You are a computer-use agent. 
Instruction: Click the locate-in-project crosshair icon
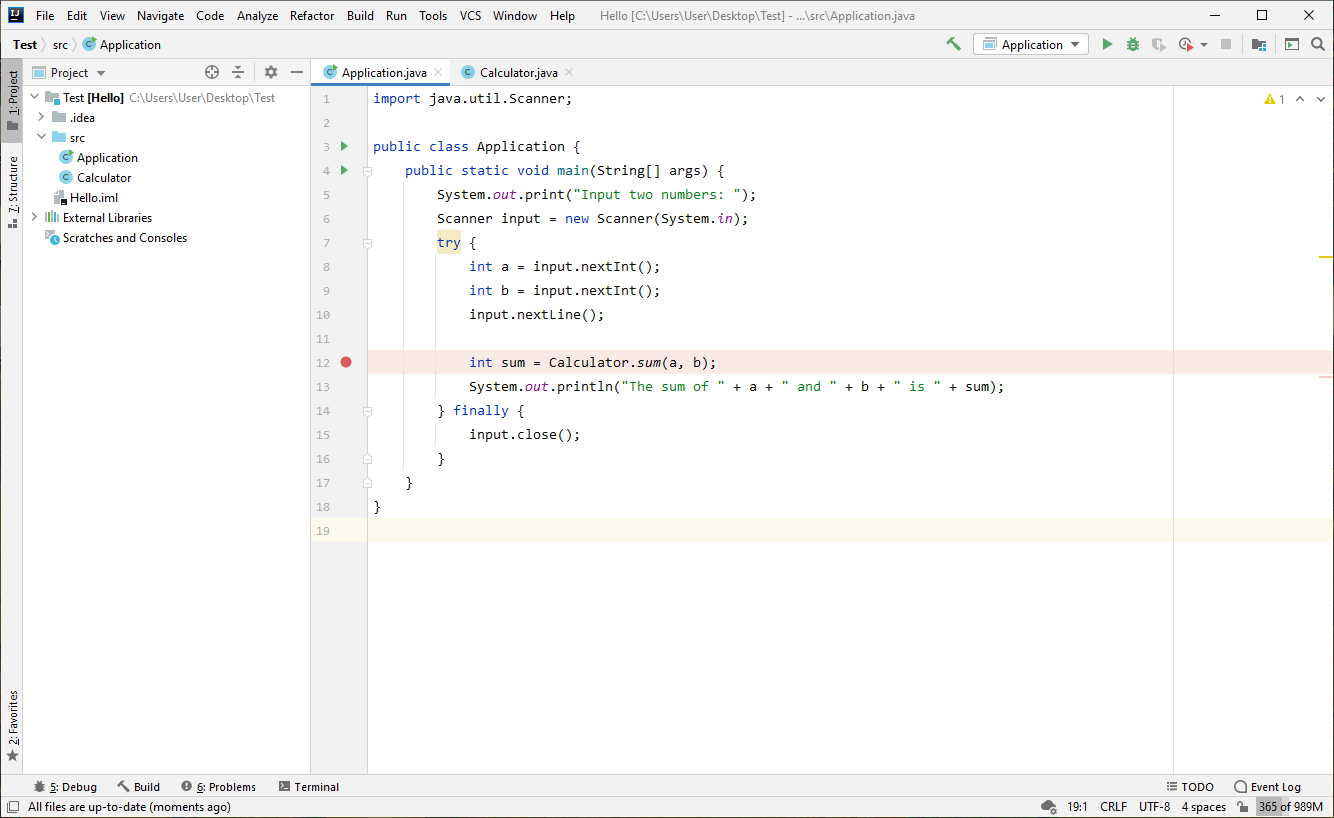click(212, 72)
